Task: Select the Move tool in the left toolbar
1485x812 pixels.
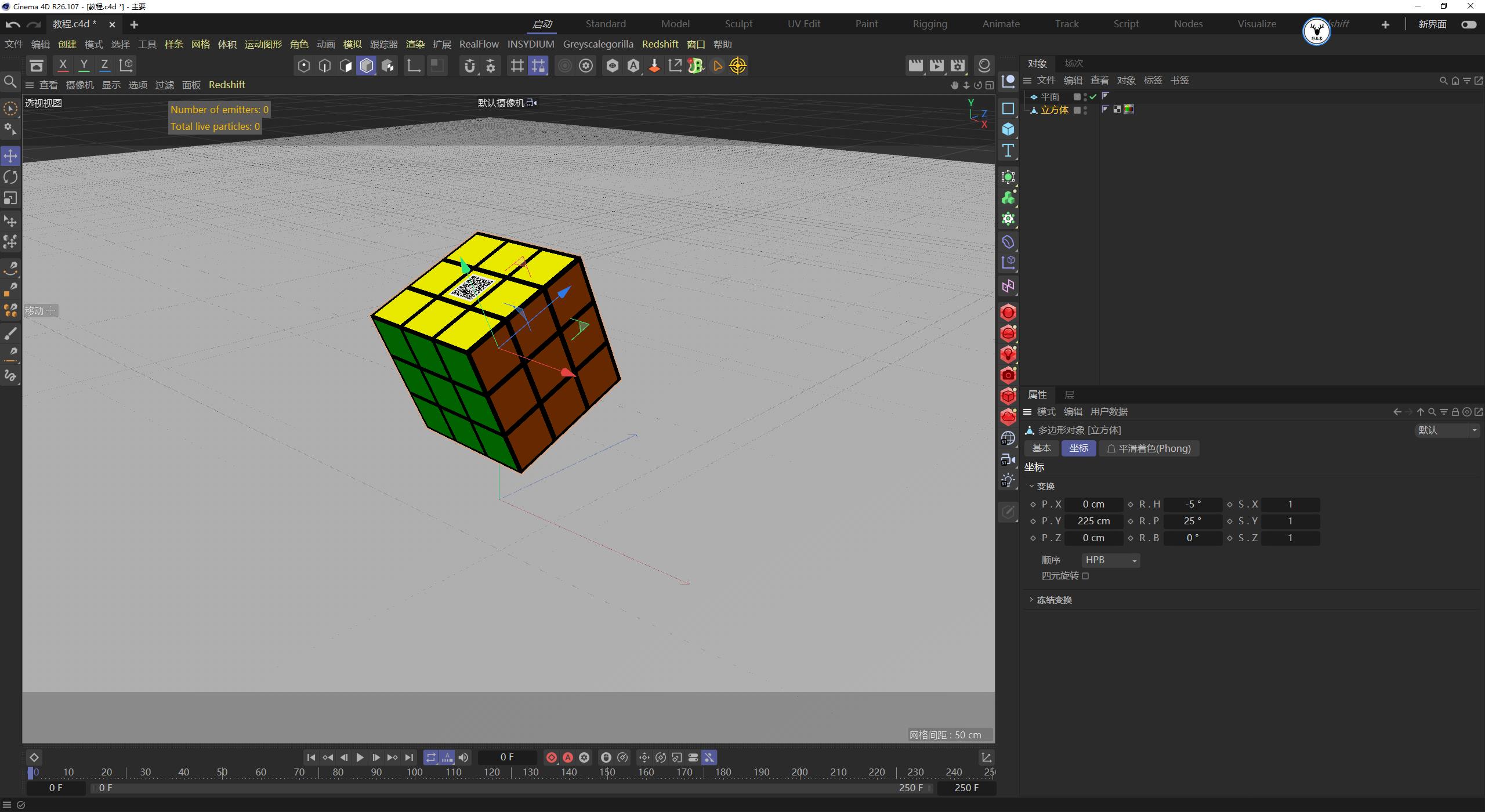Action: [10, 155]
